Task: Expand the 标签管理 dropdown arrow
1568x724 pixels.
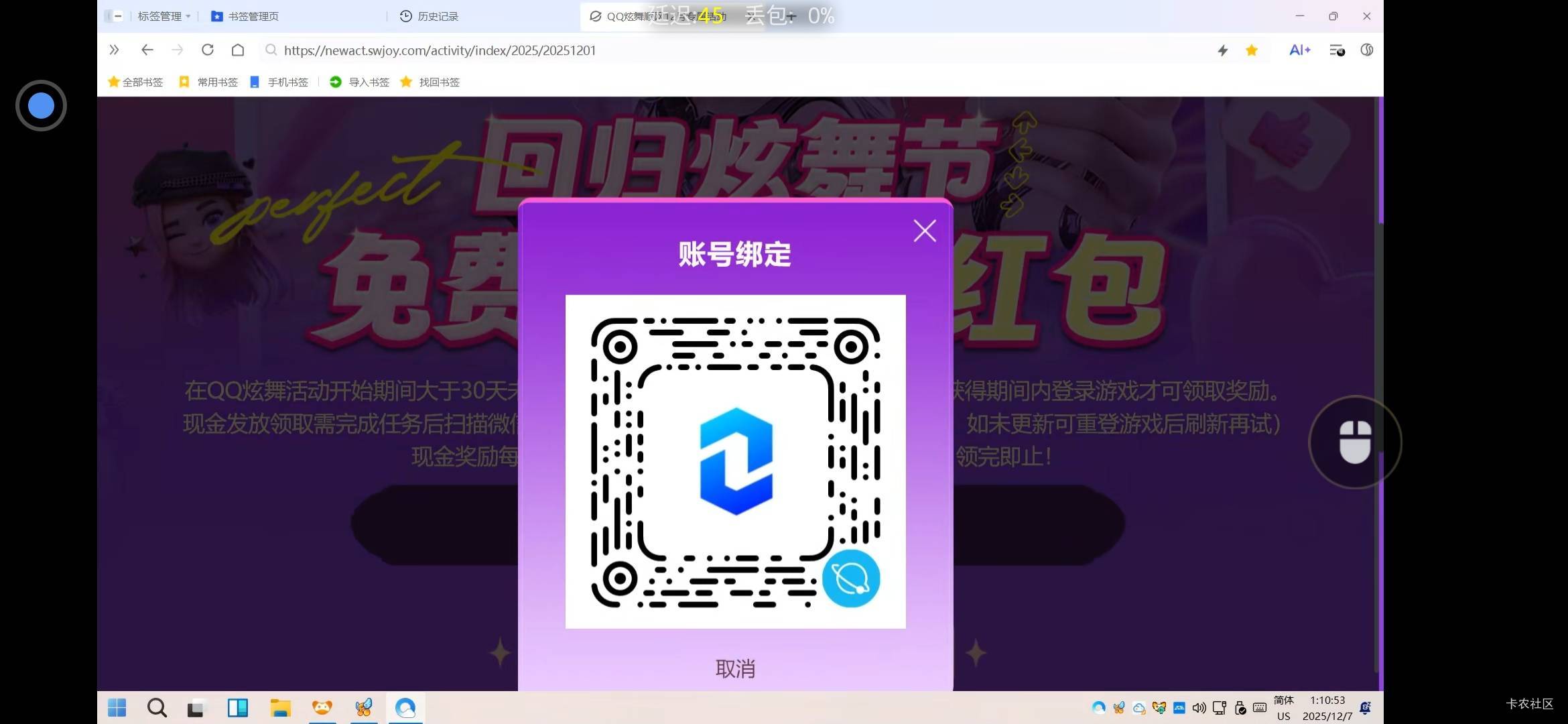Action: (x=190, y=16)
